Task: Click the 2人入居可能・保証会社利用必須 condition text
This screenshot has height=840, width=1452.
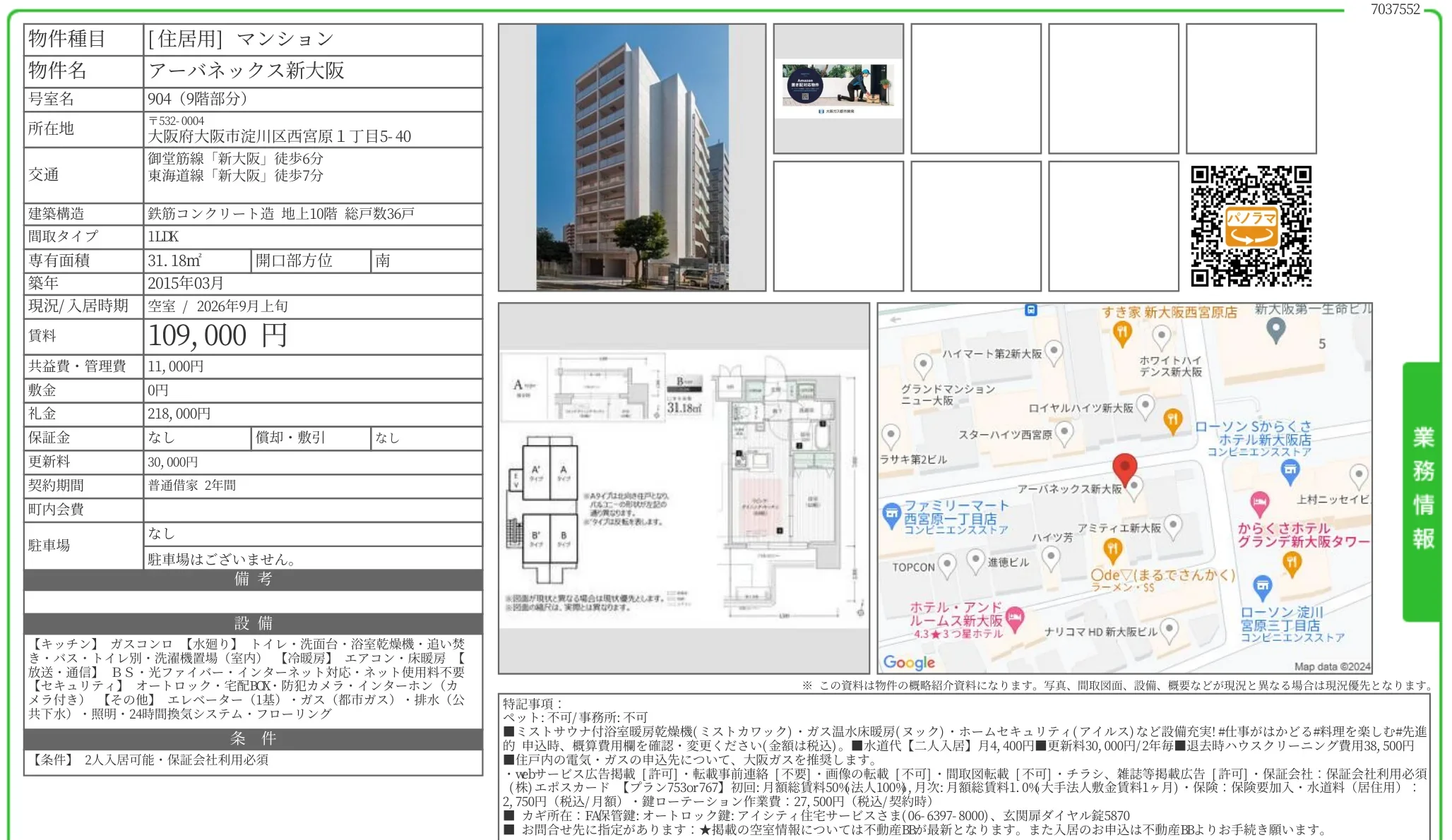Action: [177, 760]
